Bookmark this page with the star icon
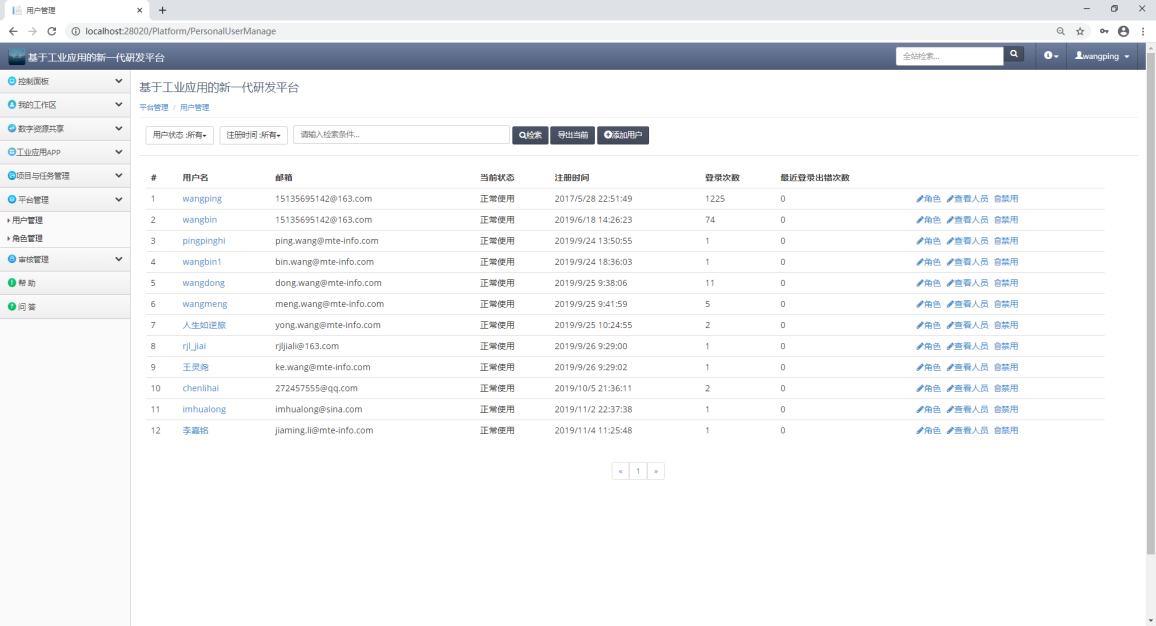The image size is (1156, 626). [x=1080, y=31]
